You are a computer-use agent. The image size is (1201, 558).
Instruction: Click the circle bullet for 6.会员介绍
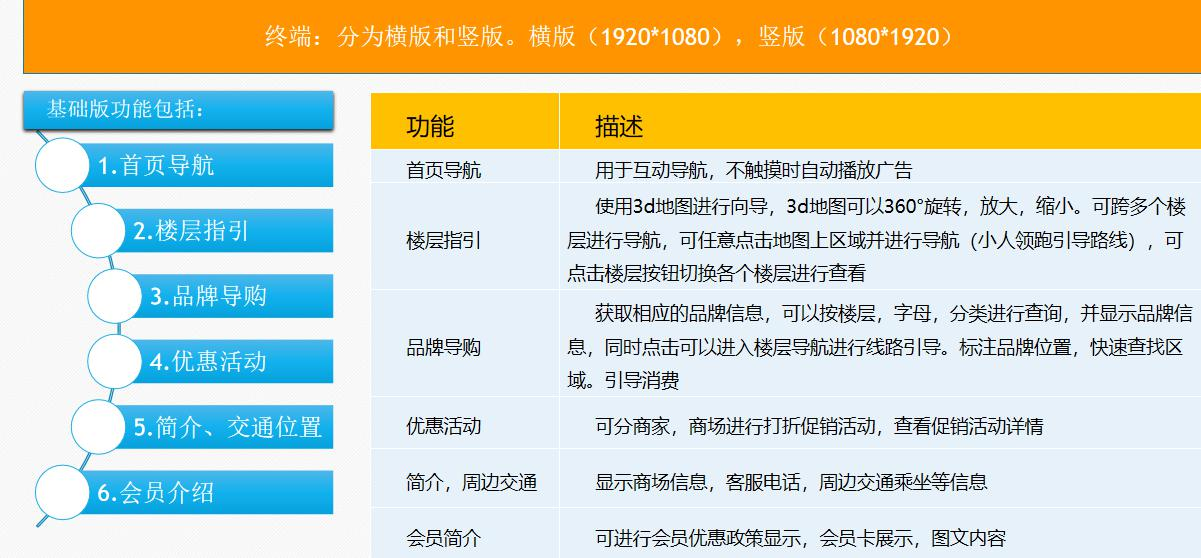click(x=62, y=492)
